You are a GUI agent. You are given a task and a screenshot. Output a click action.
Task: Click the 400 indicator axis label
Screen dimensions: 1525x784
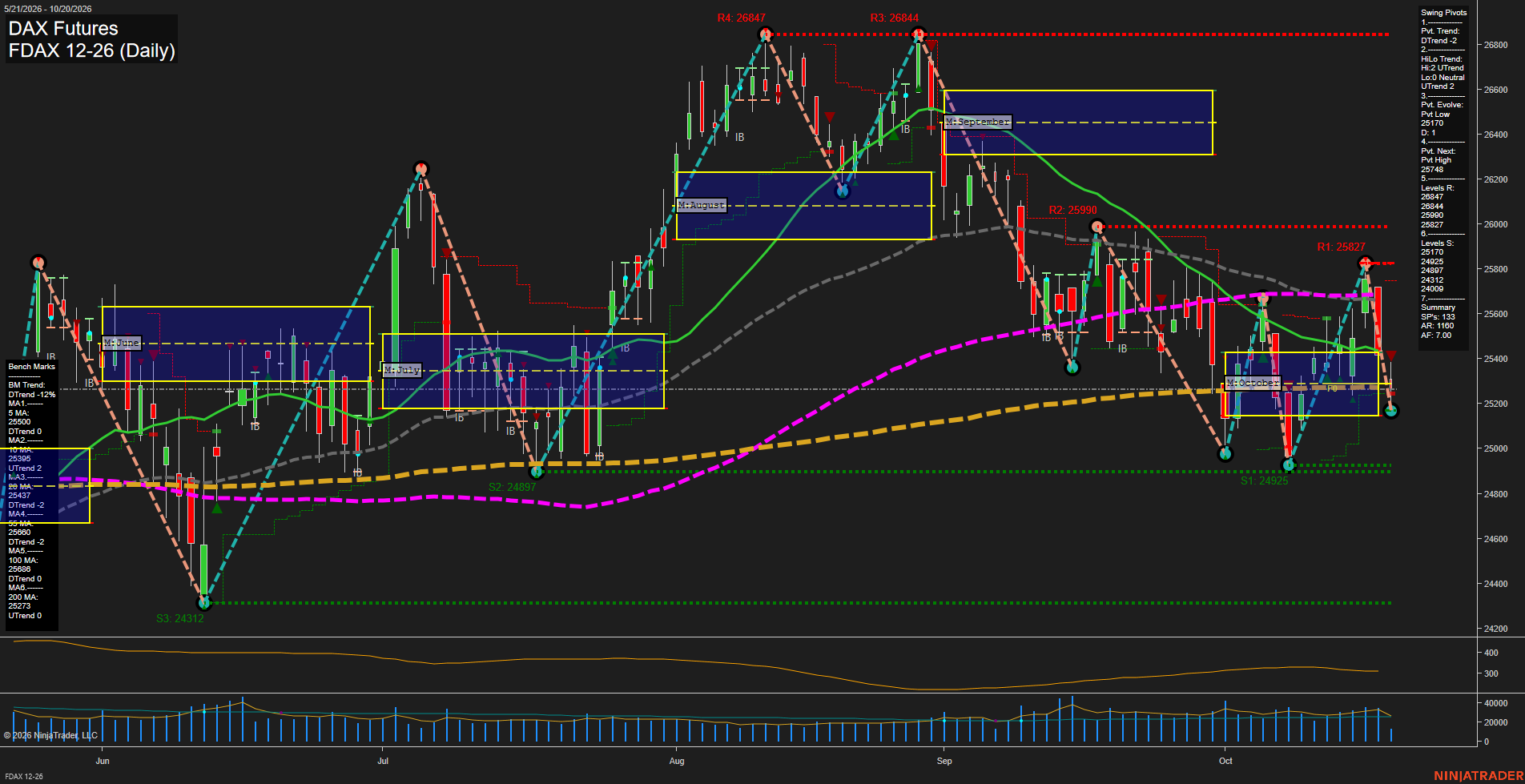pos(1491,653)
